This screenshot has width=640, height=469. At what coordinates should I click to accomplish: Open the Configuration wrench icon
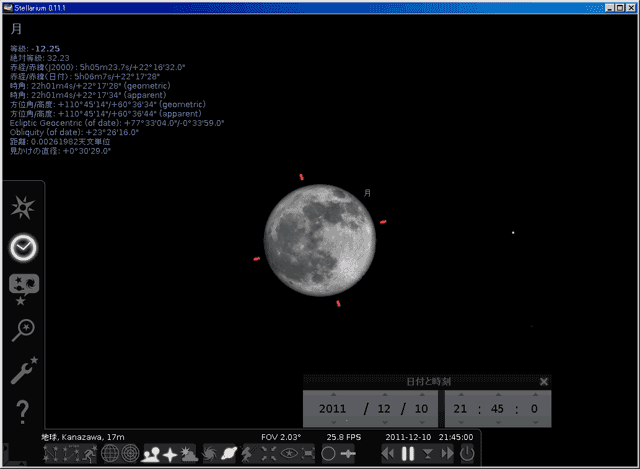coord(23,371)
